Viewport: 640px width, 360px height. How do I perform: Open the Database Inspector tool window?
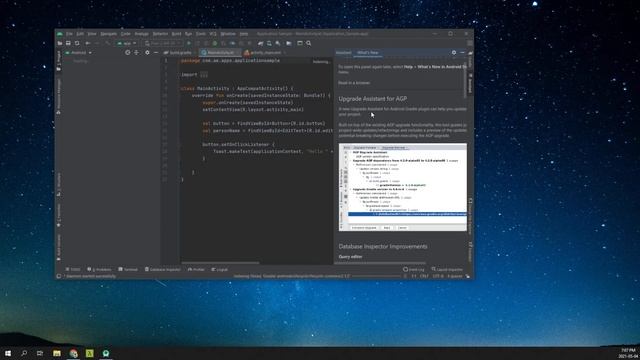coord(162,269)
